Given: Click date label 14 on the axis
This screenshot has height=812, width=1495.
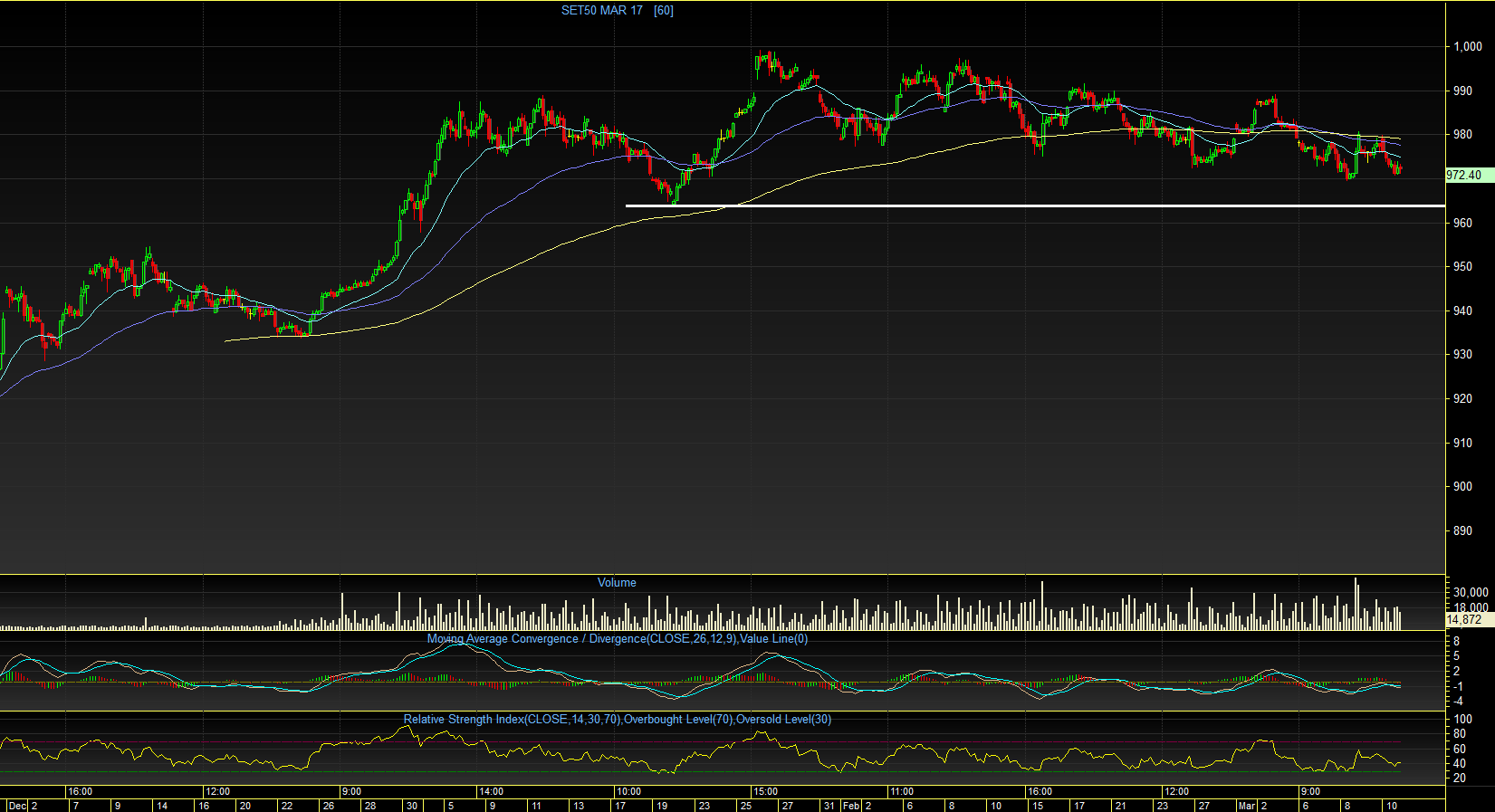Looking at the screenshot, I should [x=162, y=806].
